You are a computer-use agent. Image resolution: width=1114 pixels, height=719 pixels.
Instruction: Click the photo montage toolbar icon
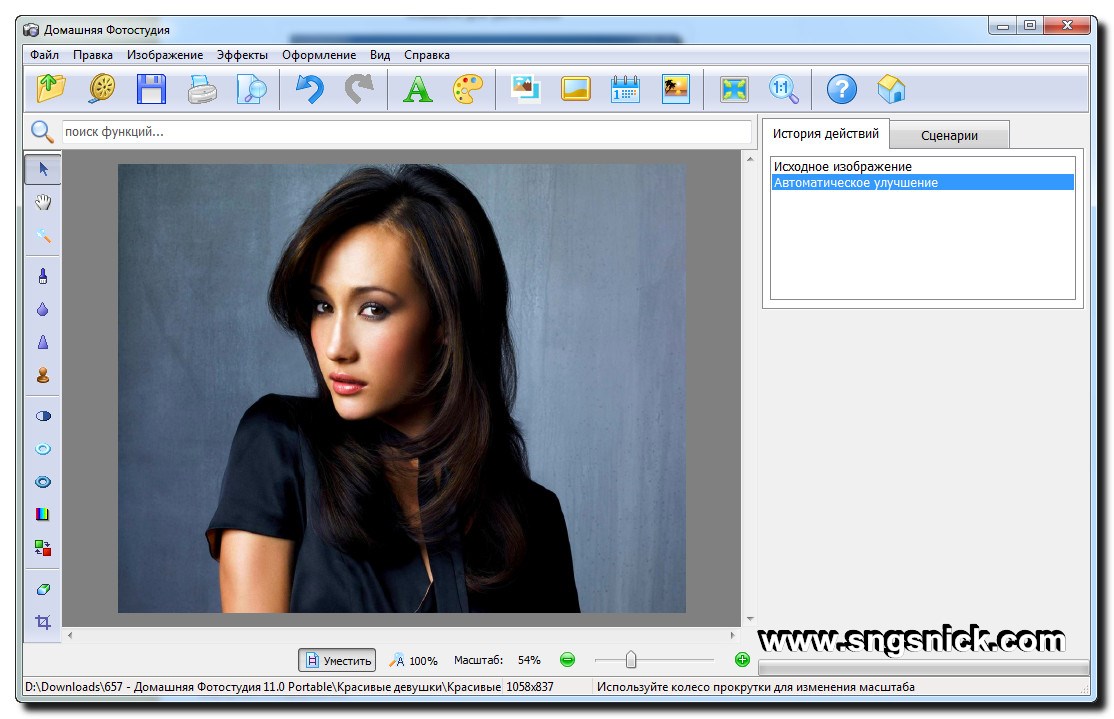tap(526, 90)
